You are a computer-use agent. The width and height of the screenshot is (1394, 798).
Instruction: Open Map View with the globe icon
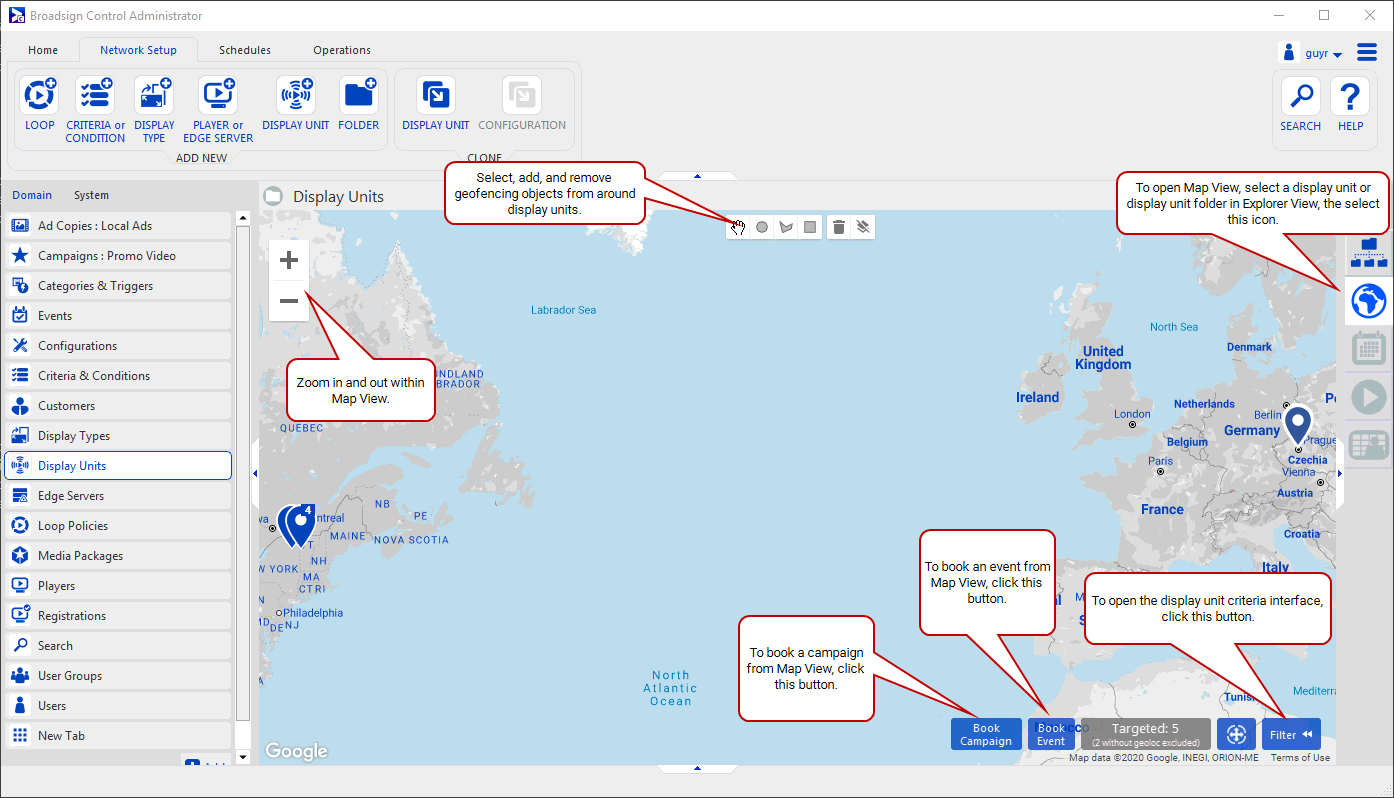click(1368, 300)
